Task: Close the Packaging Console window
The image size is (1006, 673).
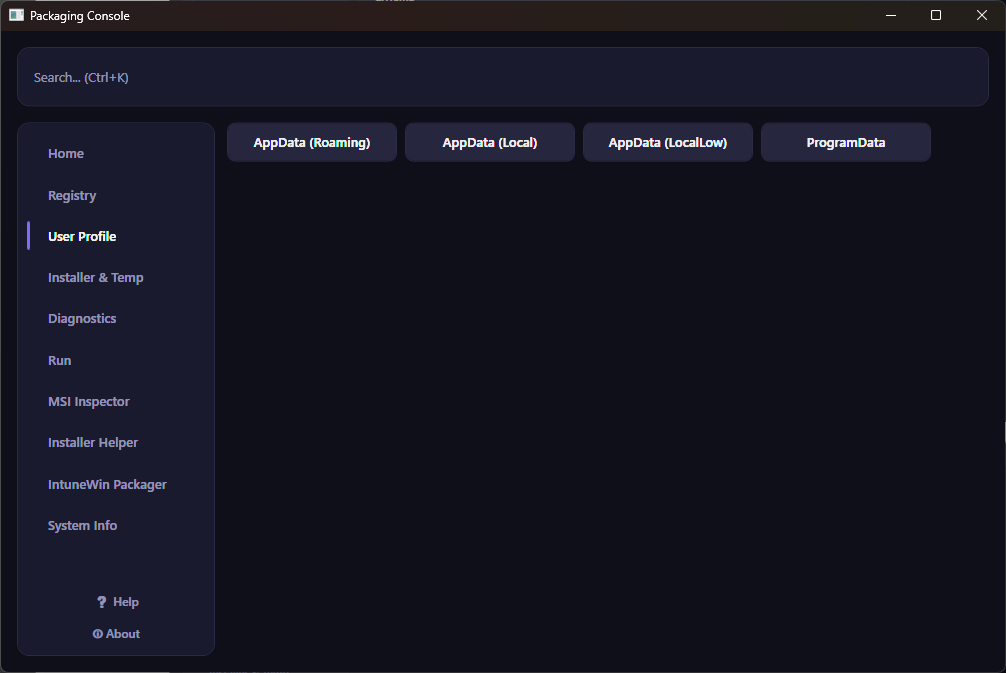Action: pyautogui.click(x=982, y=15)
